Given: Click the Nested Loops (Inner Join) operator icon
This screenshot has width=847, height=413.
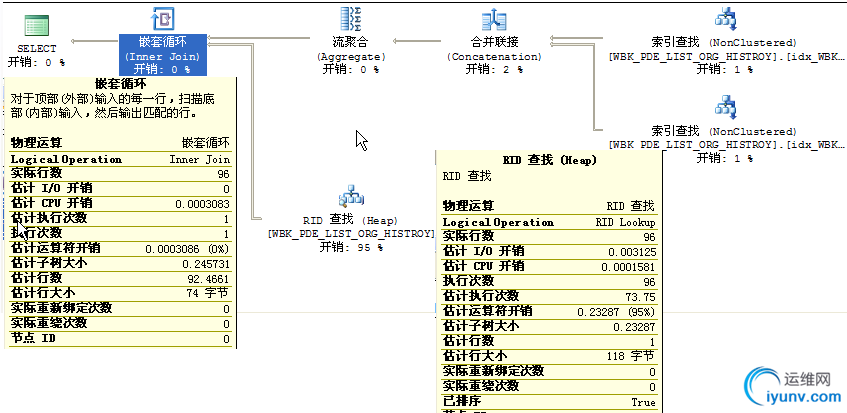Looking at the screenshot, I should pyautogui.click(x=163, y=19).
